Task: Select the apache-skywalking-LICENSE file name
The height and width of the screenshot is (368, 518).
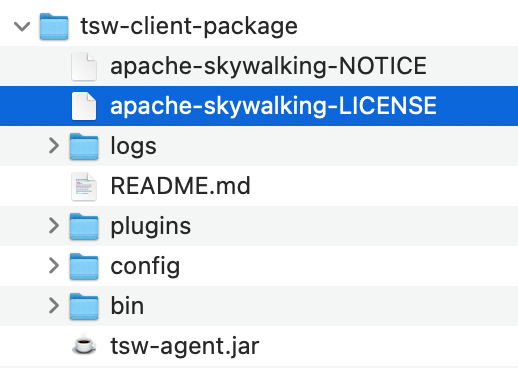Action: point(273,106)
